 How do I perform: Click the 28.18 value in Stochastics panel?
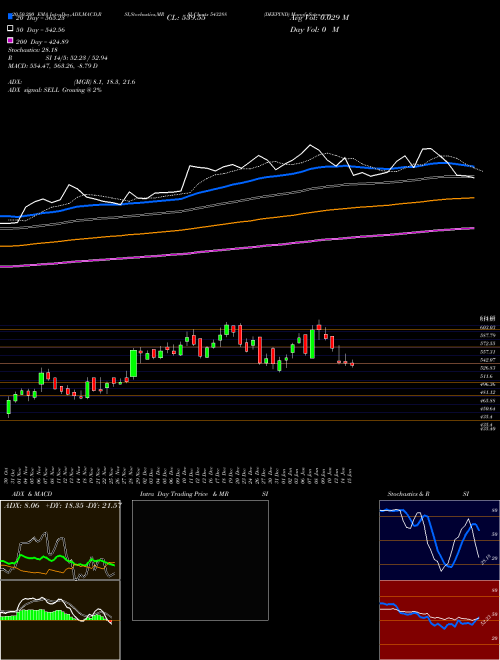click(x=484, y=559)
